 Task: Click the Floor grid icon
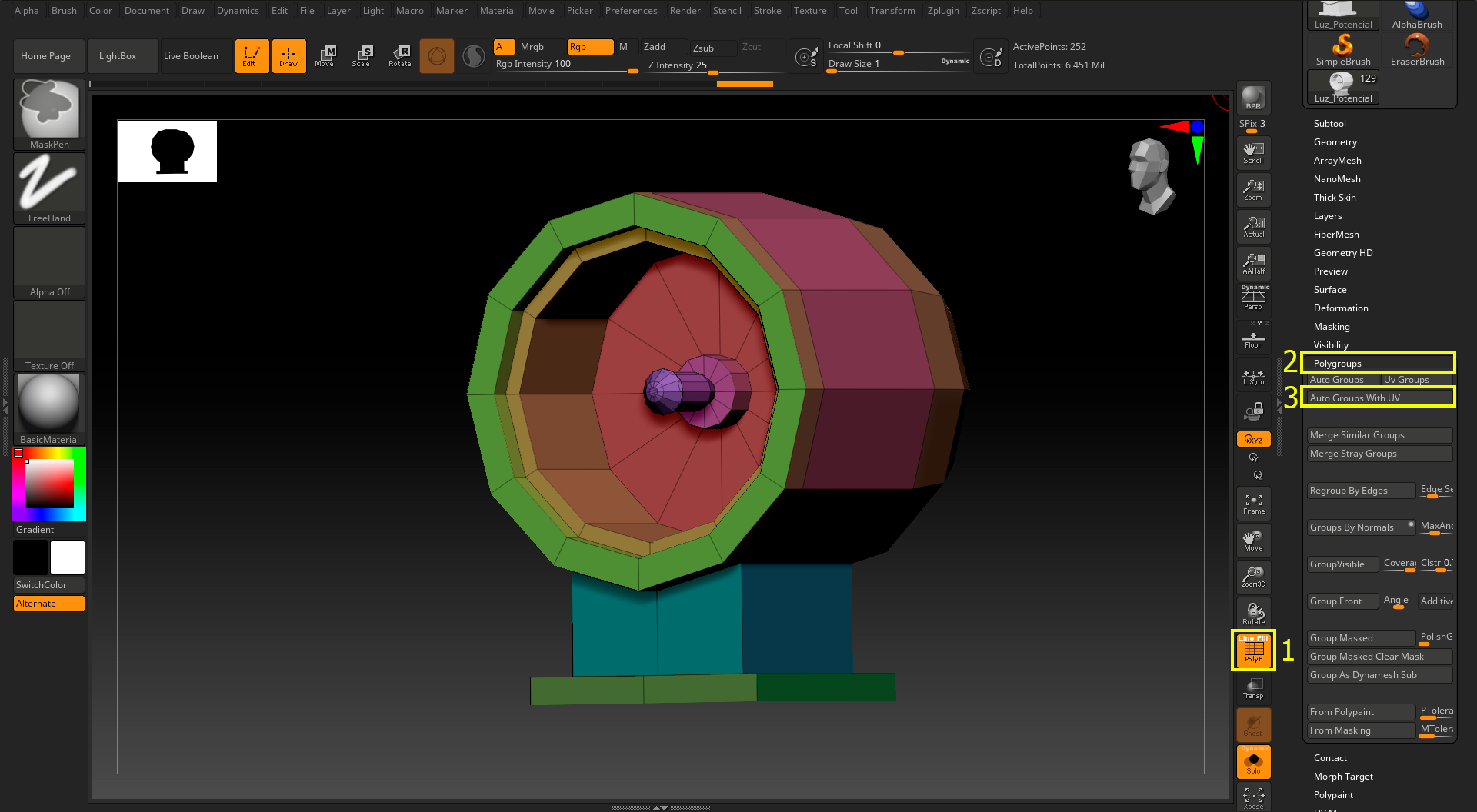coord(1253,338)
